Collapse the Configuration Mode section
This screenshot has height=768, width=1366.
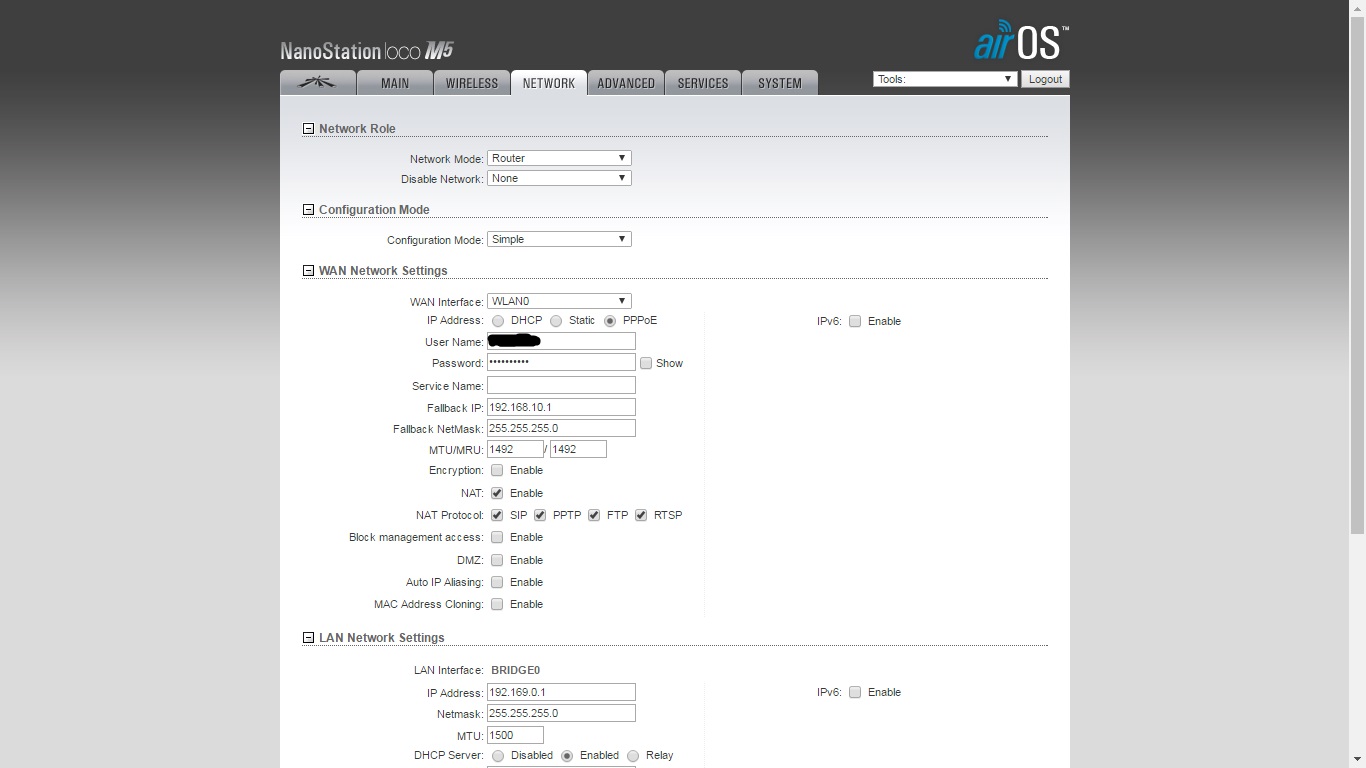coord(308,210)
